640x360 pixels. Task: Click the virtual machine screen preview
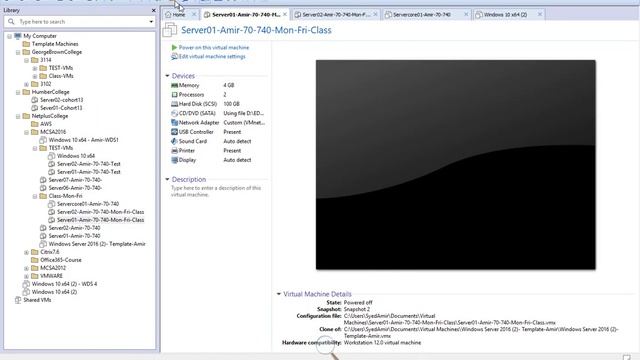[x=456, y=165]
